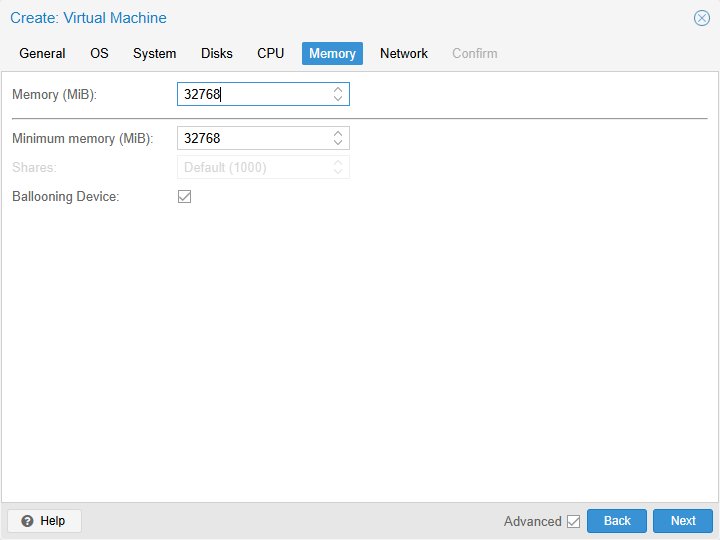Increase Memory value with up arrow

click(x=338, y=89)
